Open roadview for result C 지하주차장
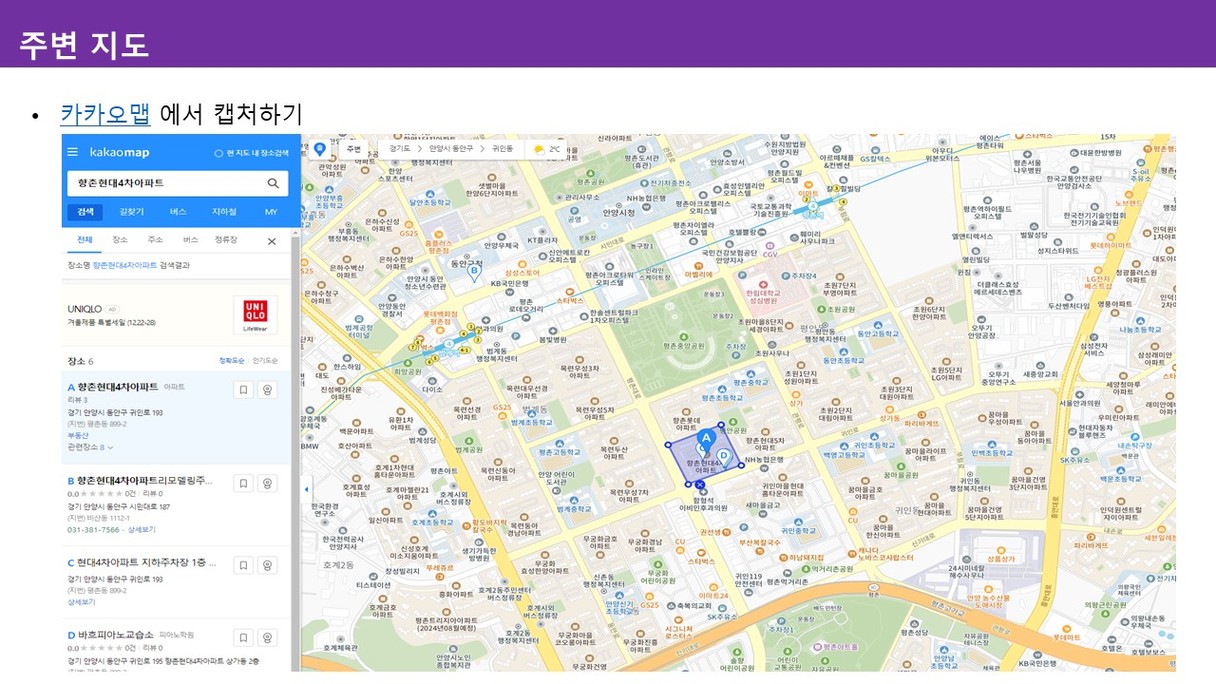 coord(267,566)
